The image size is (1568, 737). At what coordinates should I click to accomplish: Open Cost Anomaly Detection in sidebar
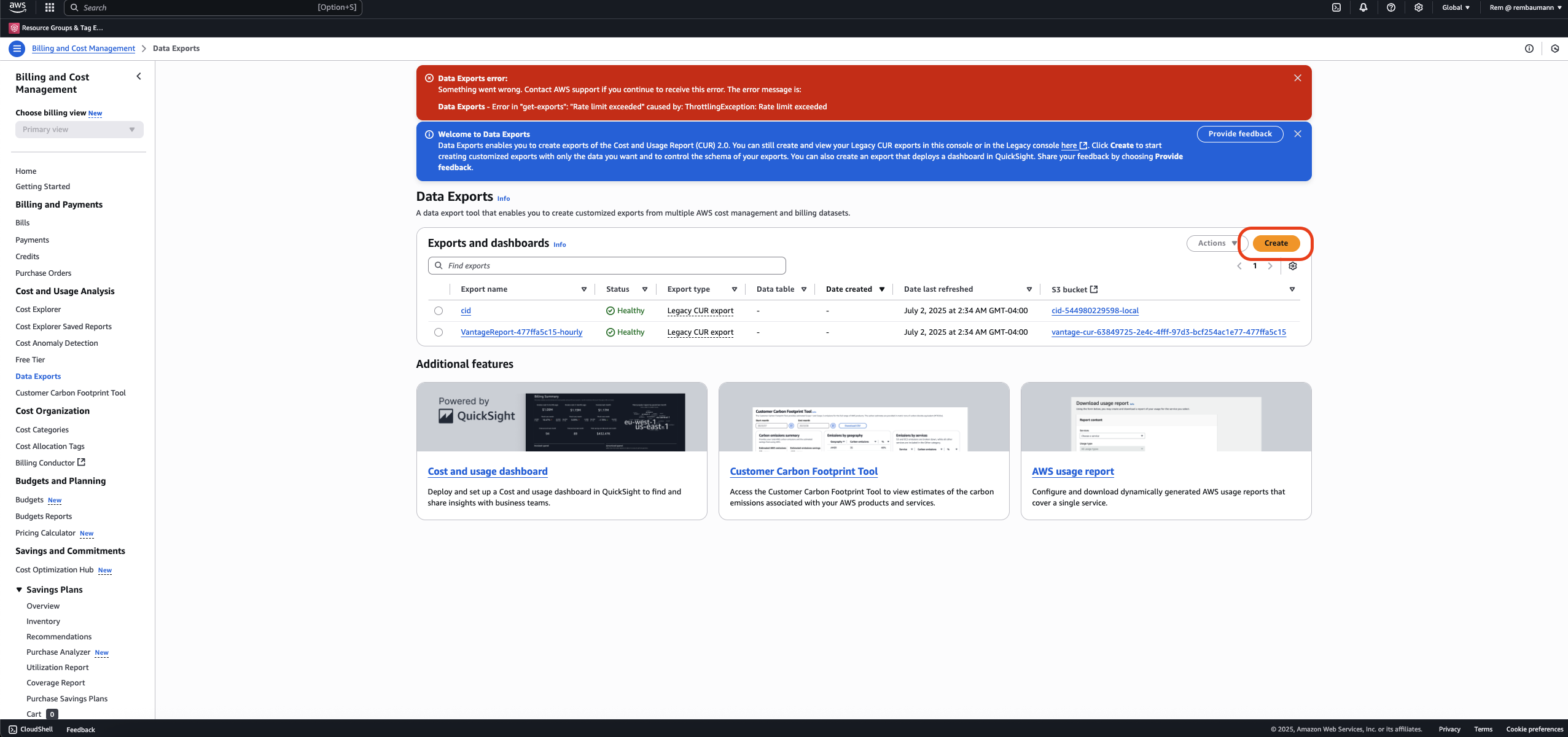coord(57,343)
